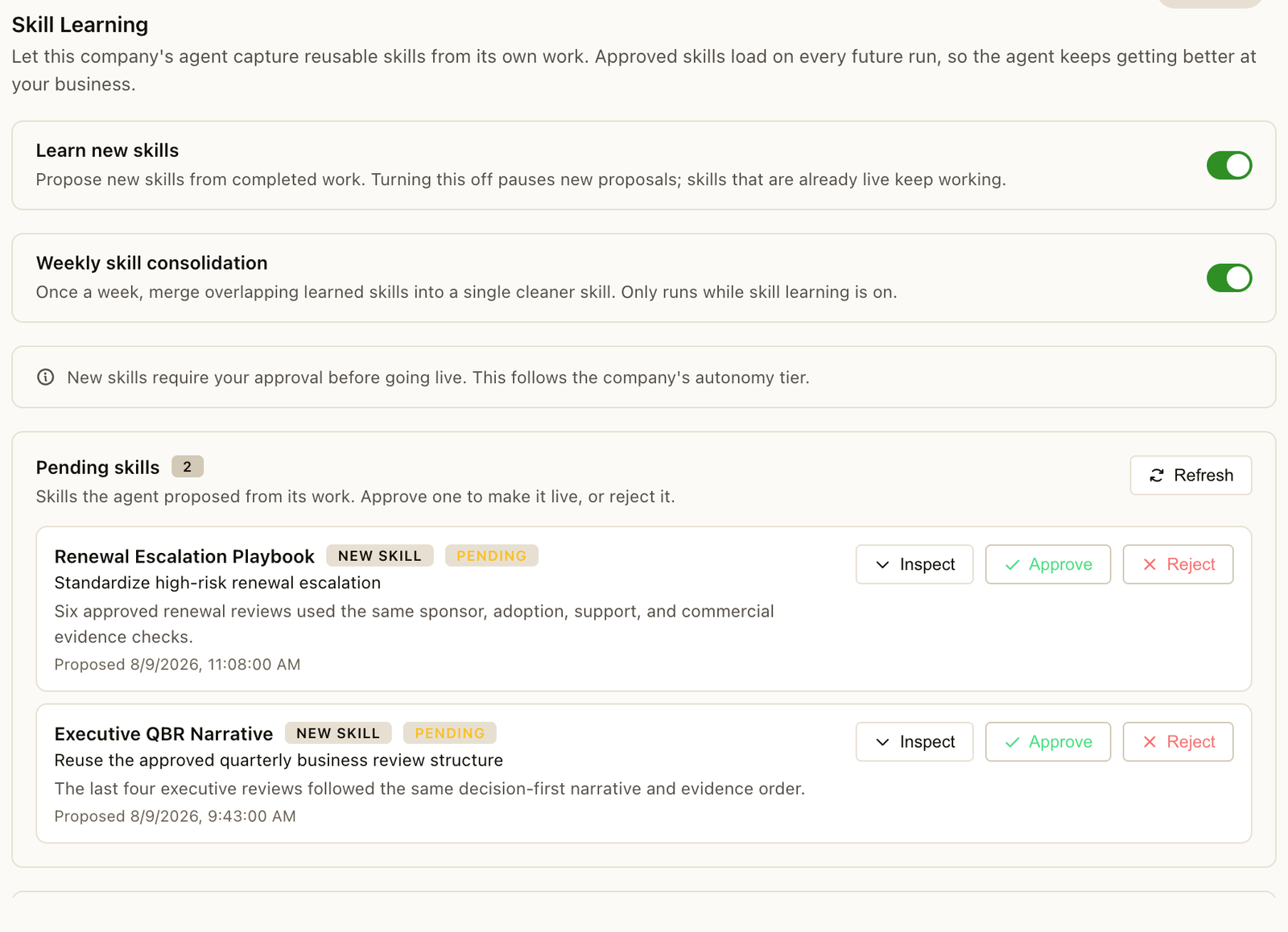Click the Learn new skills label
1288x932 pixels.
pyautogui.click(x=107, y=151)
